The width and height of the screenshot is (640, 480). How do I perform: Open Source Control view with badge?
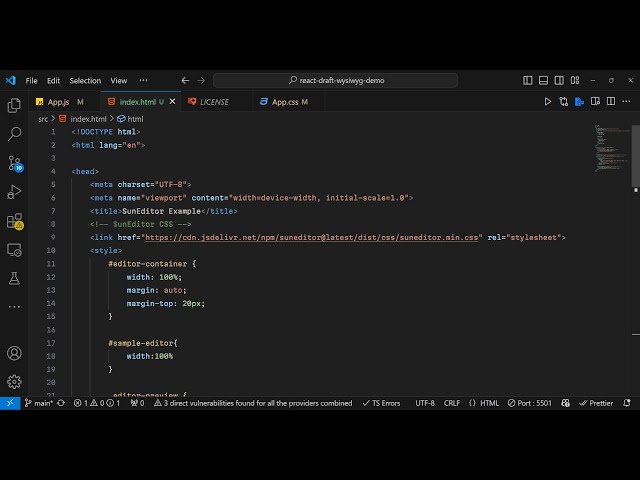(x=14, y=162)
